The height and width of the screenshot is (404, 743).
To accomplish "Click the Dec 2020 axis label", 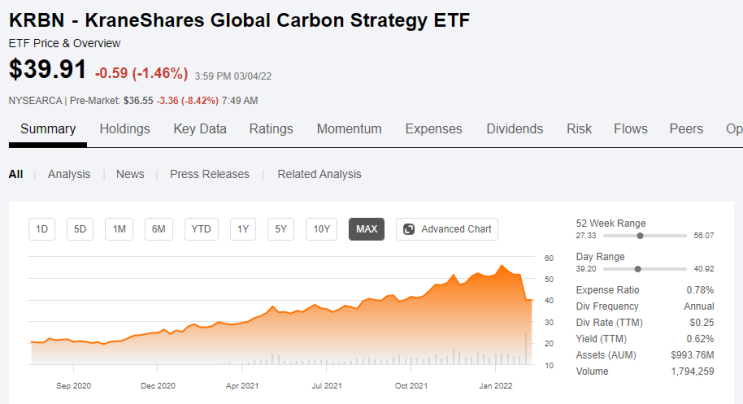I will (158, 386).
